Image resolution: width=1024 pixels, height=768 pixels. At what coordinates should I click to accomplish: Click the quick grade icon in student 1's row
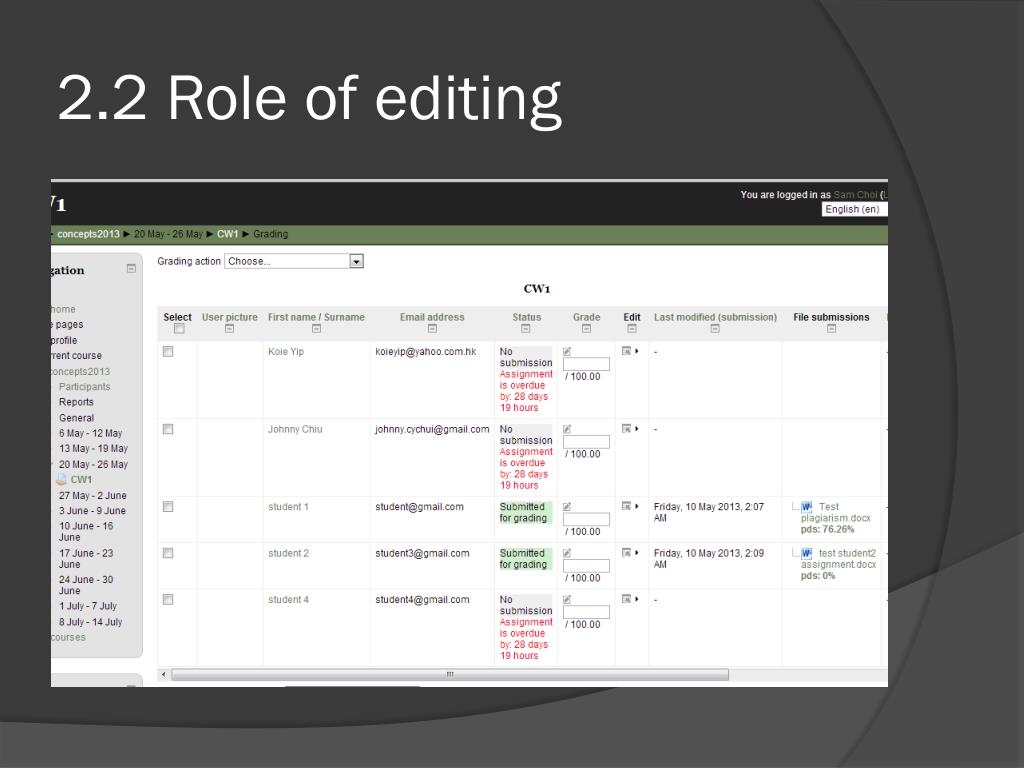point(567,507)
